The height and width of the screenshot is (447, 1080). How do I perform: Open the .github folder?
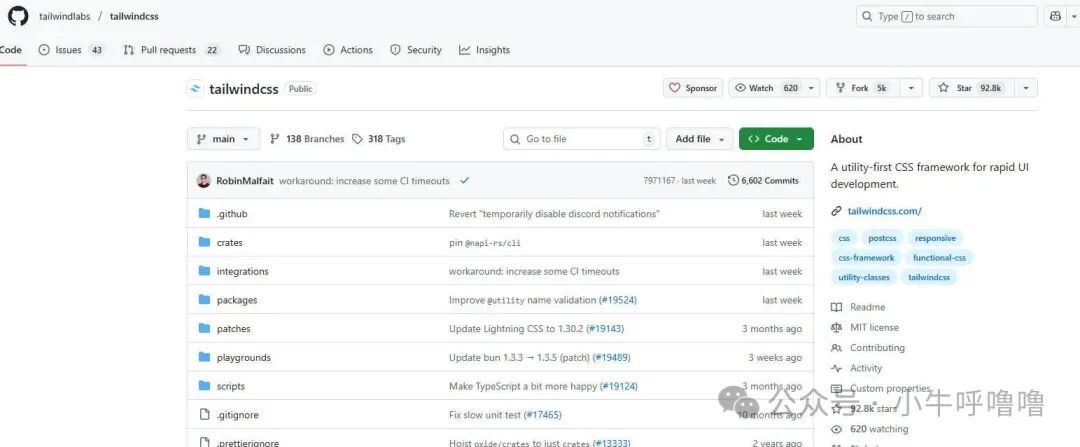(x=232, y=214)
